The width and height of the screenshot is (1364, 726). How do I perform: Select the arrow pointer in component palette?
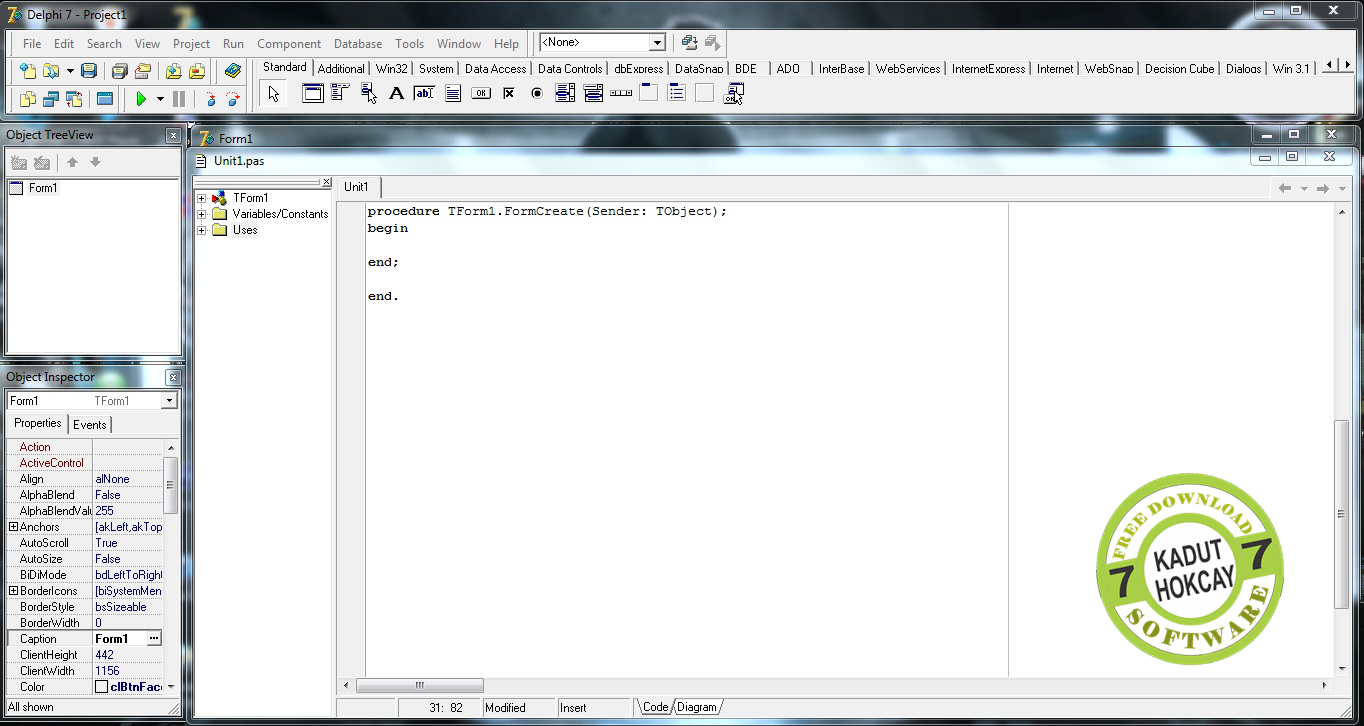(274, 94)
